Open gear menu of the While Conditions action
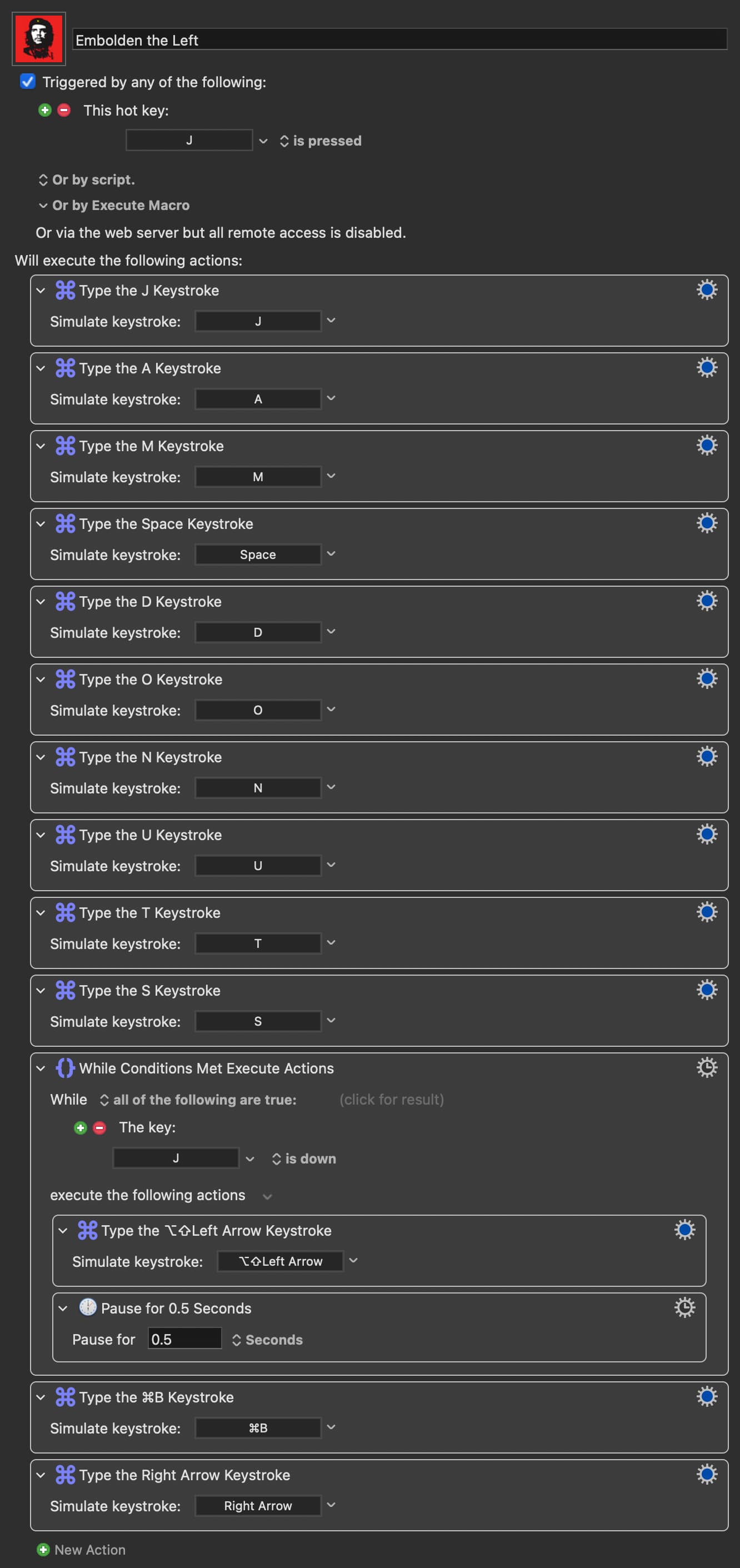740x1568 pixels. [x=706, y=1068]
